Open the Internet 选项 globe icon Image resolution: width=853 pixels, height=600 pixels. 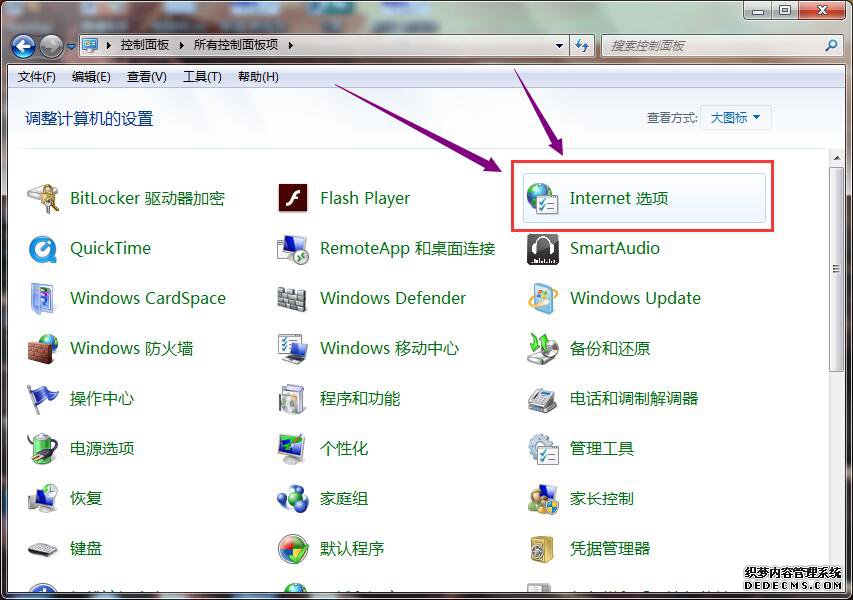[542, 198]
